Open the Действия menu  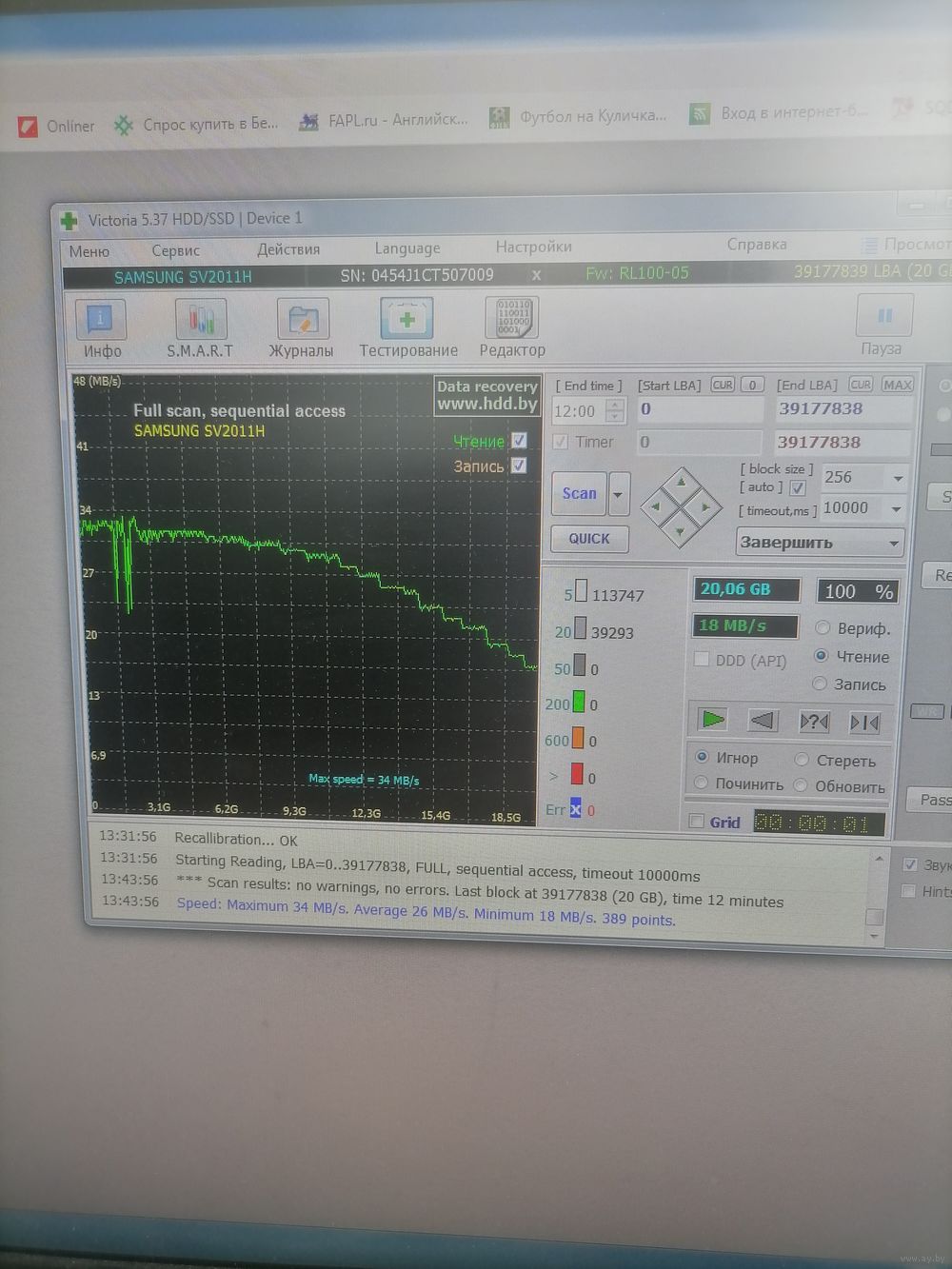tap(288, 249)
